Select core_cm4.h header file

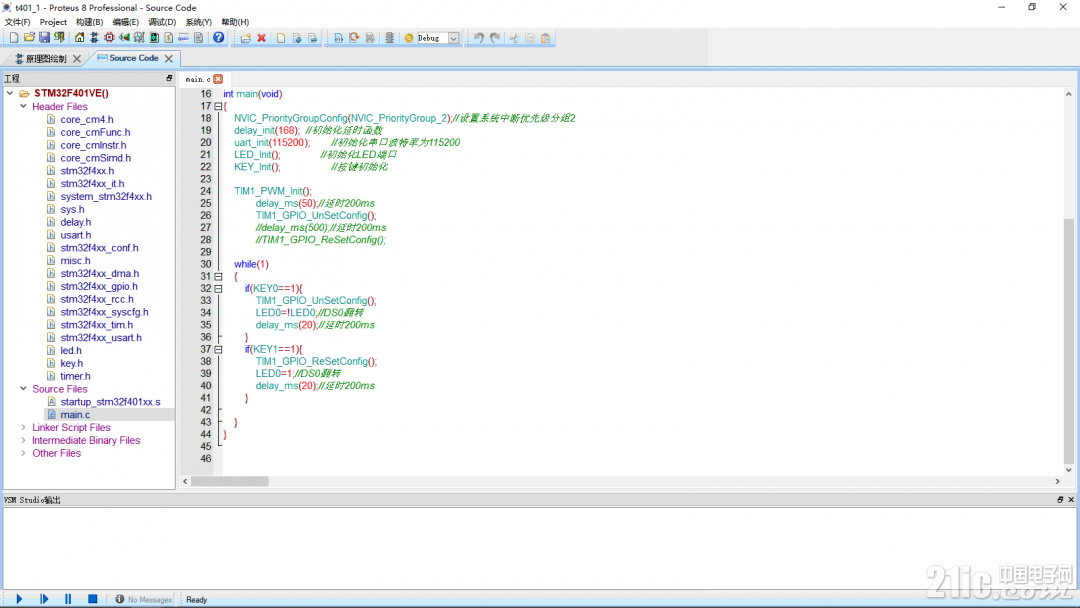point(87,119)
